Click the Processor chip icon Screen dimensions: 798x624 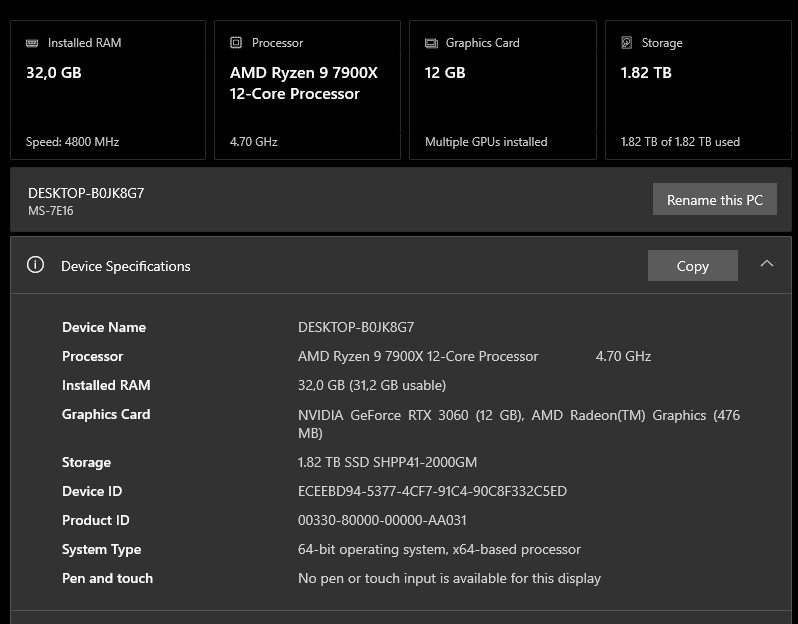click(x=236, y=43)
